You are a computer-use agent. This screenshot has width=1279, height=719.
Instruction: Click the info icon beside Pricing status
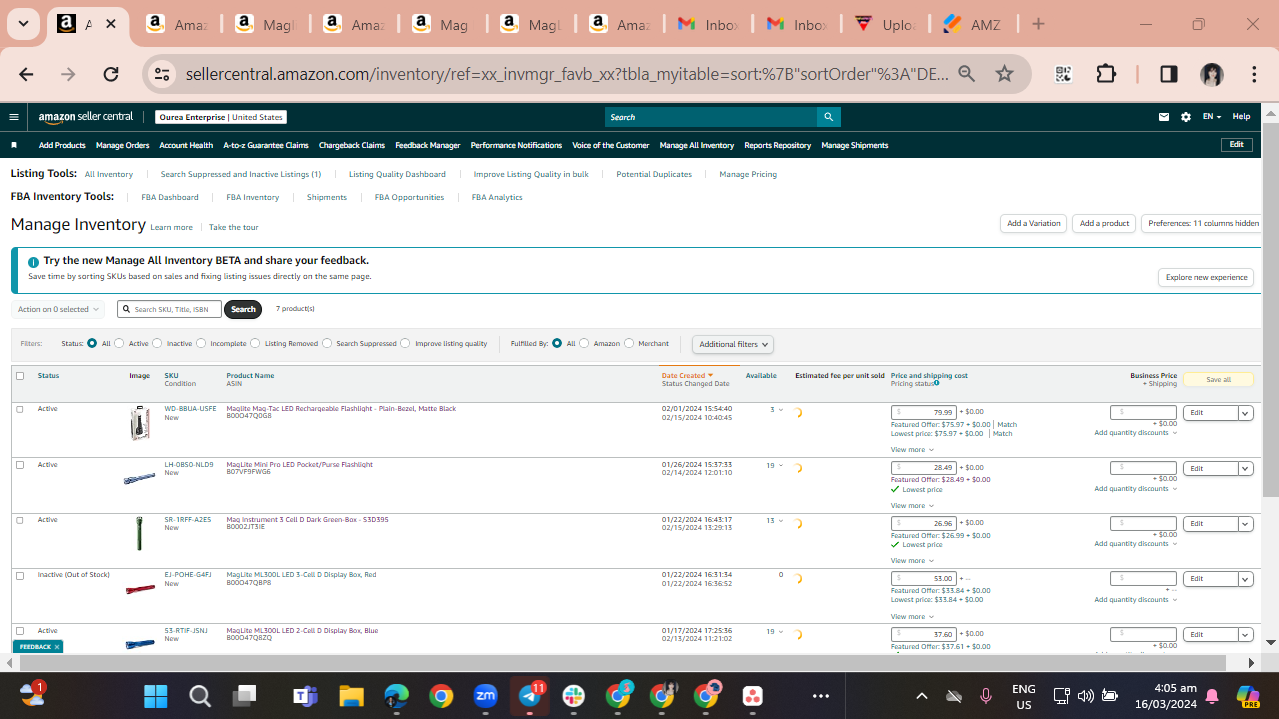click(936, 383)
